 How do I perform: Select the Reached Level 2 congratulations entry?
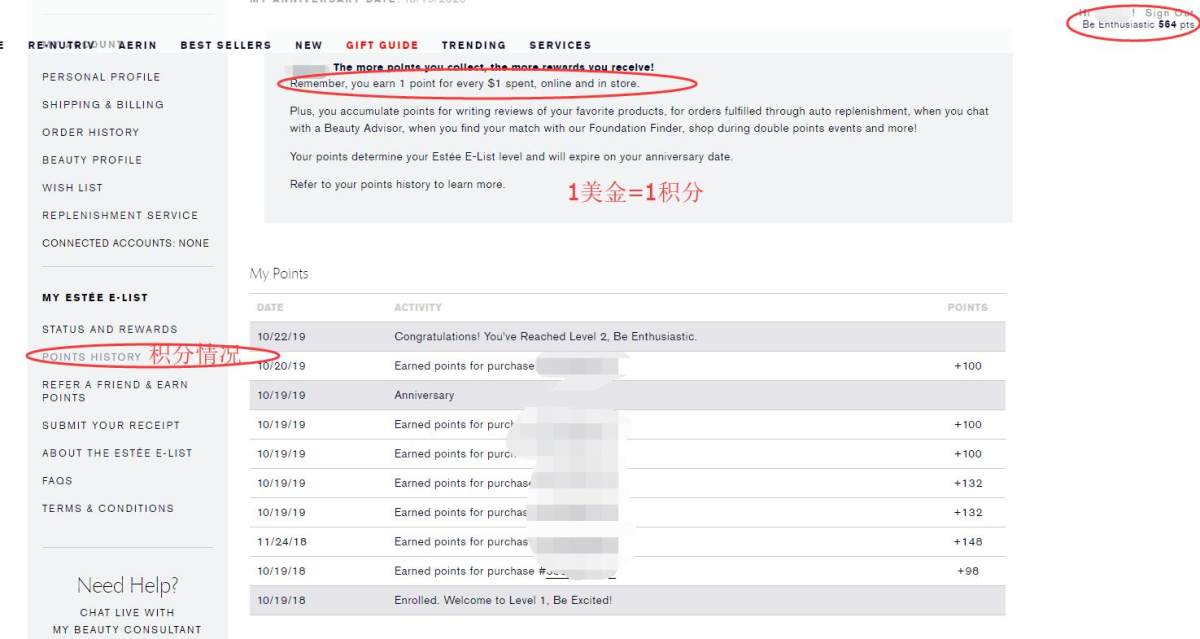pos(545,337)
